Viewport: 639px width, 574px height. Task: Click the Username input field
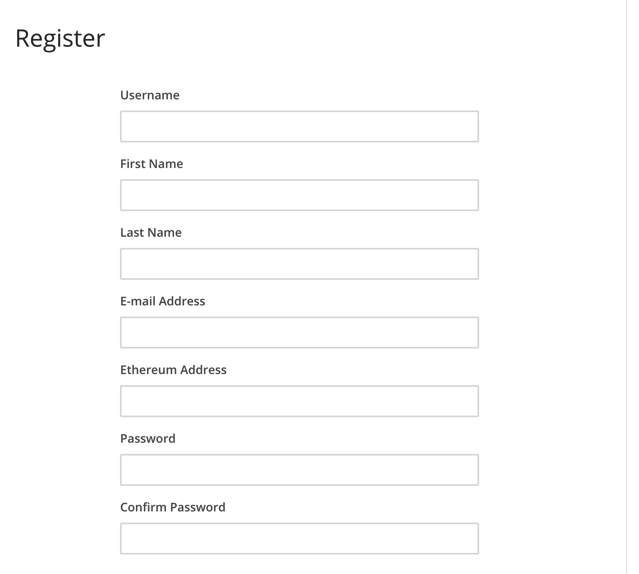[299, 126]
